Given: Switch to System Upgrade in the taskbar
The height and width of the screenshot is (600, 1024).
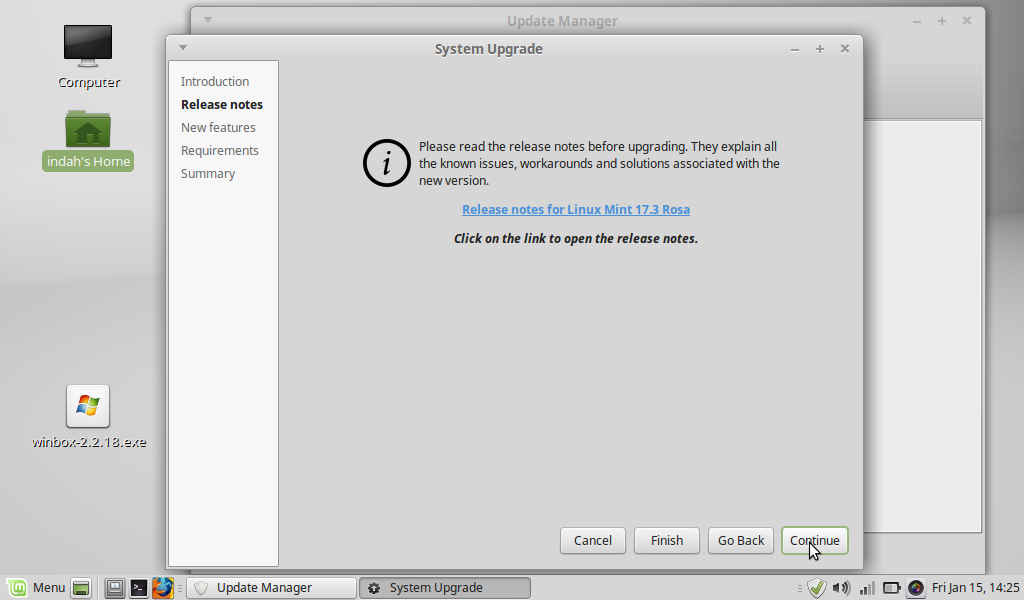Looking at the screenshot, I should (x=445, y=588).
